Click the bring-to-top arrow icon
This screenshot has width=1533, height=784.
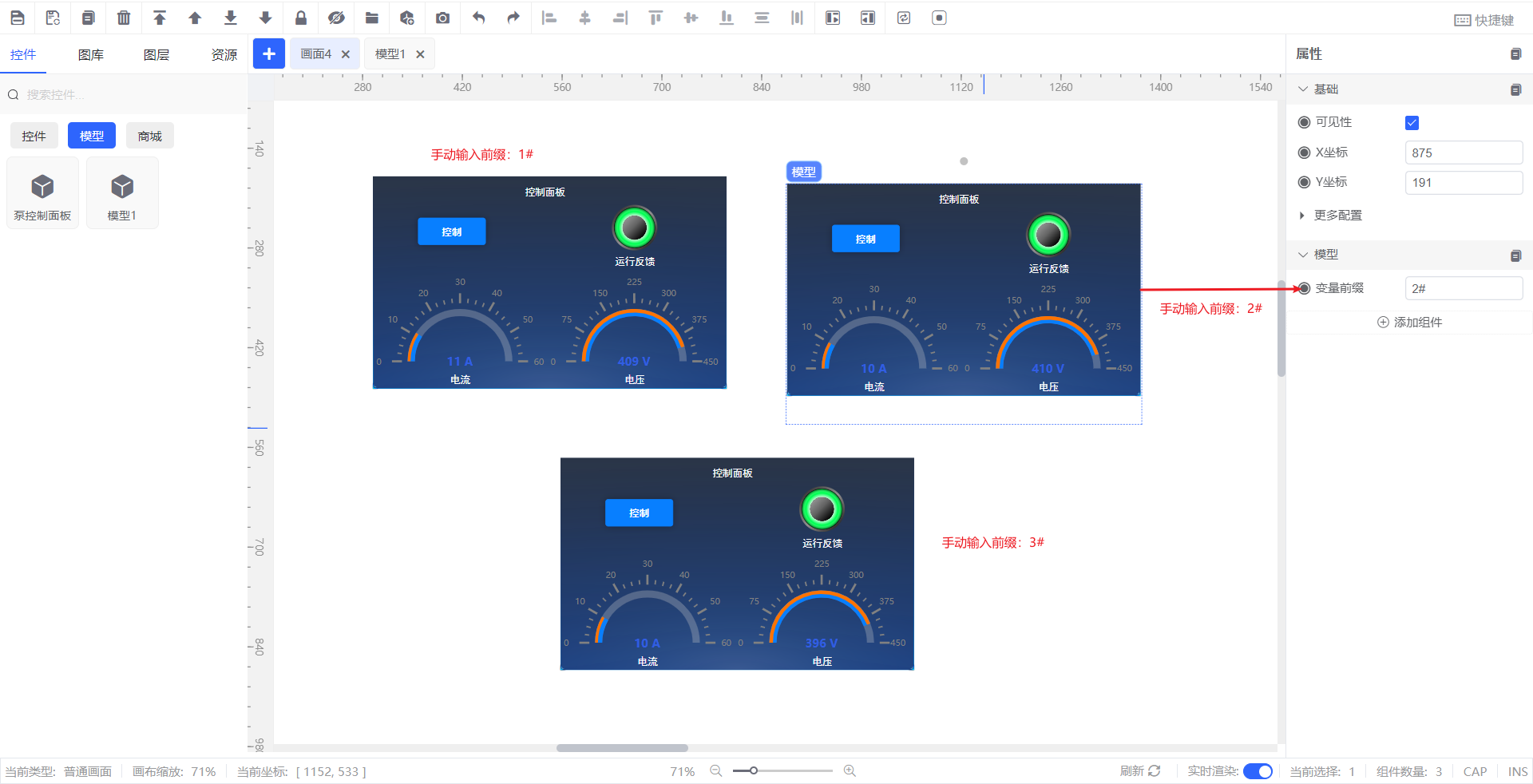[x=160, y=18]
